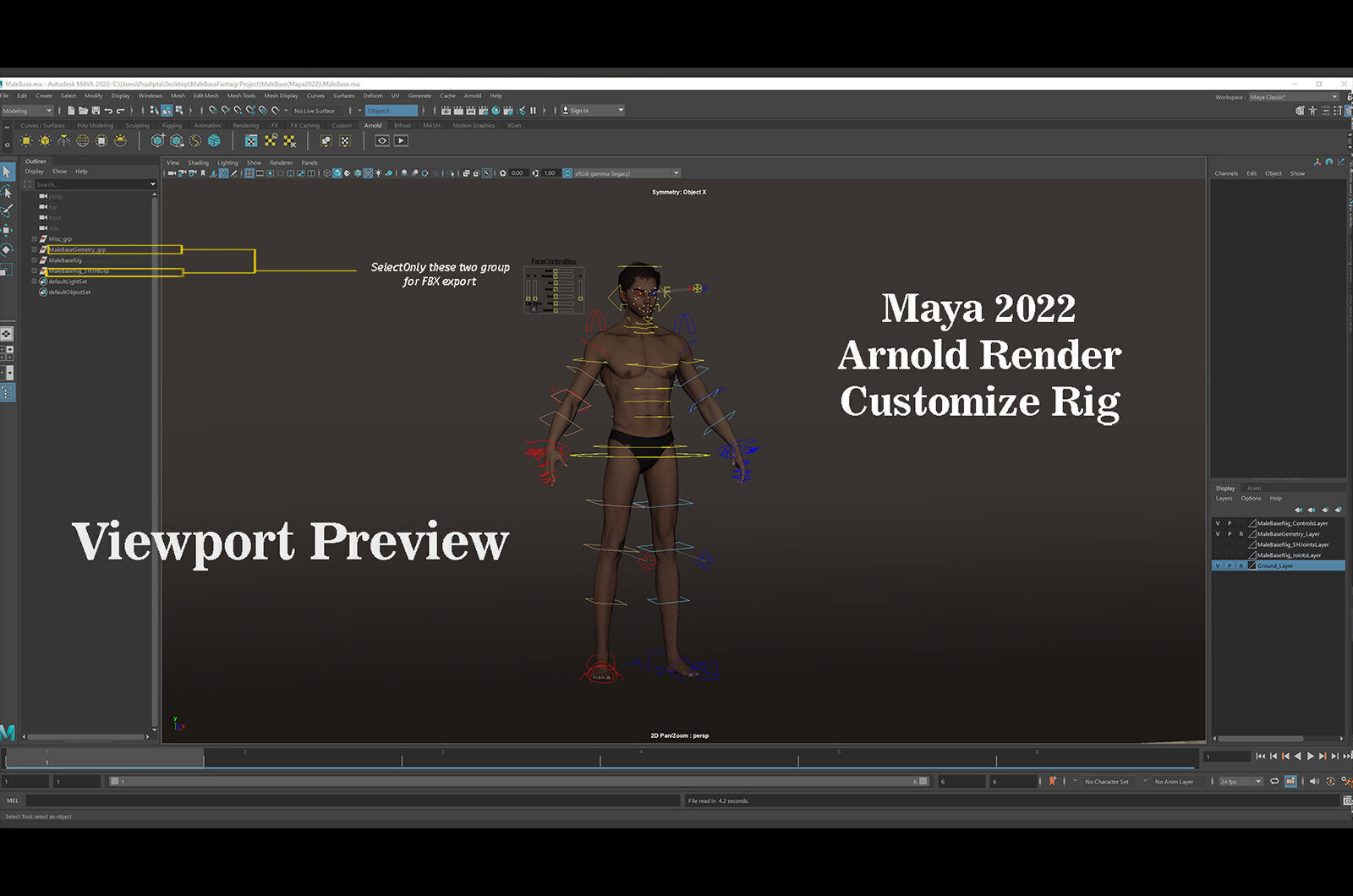Create an Arnold Skydome Light from shelf

(x=83, y=141)
